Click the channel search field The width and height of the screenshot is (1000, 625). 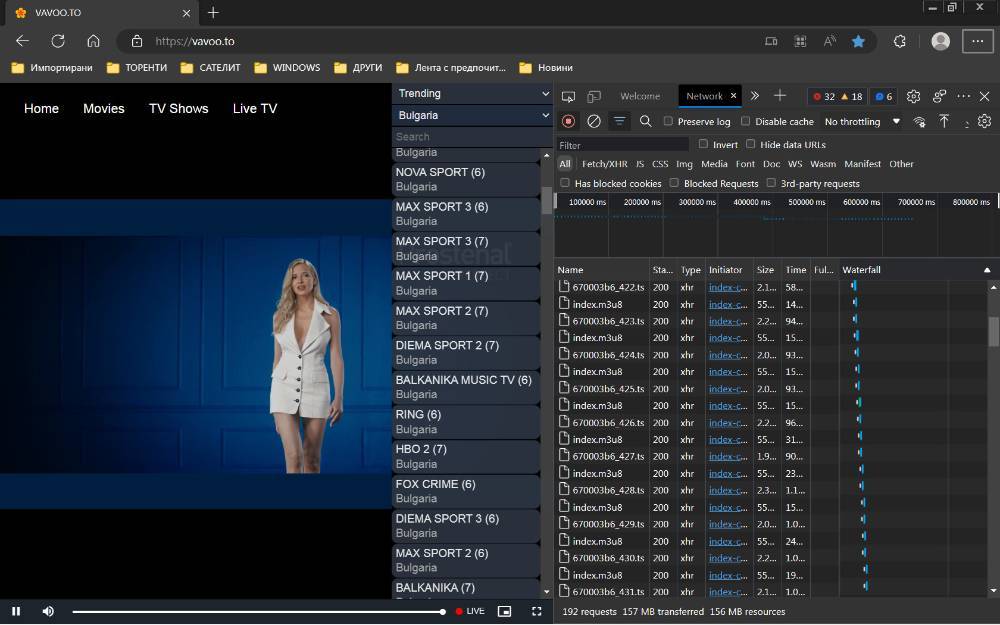[x=471, y=136]
